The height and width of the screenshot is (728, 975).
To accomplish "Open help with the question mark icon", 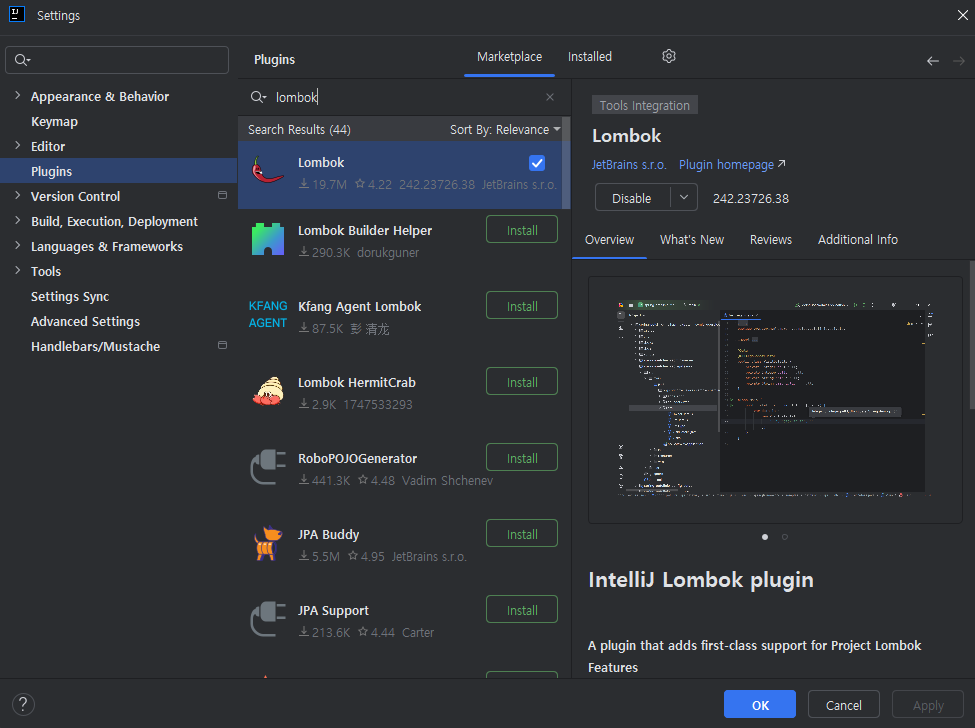I will click(23, 704).
